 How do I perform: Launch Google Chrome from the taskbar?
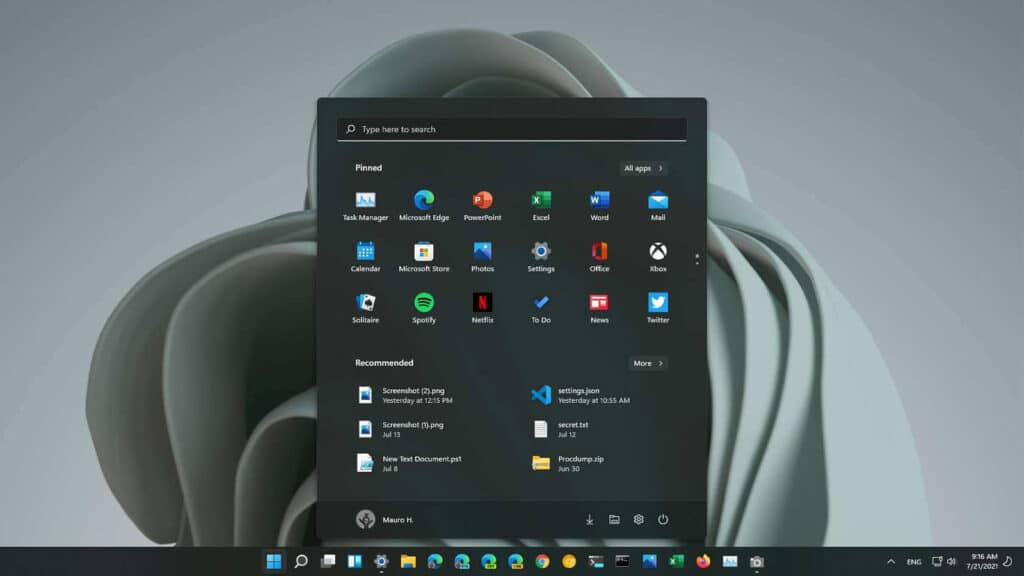click(x=542, y=561)
